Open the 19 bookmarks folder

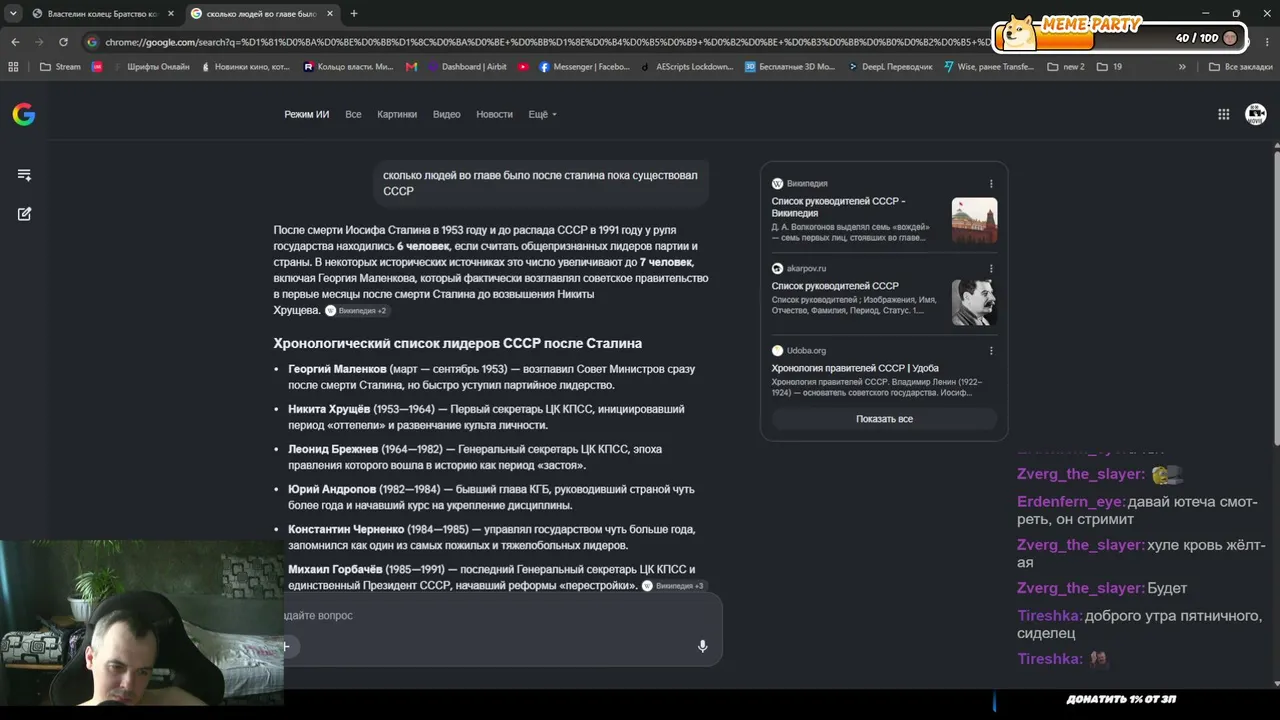click(x=1109, y=67)
